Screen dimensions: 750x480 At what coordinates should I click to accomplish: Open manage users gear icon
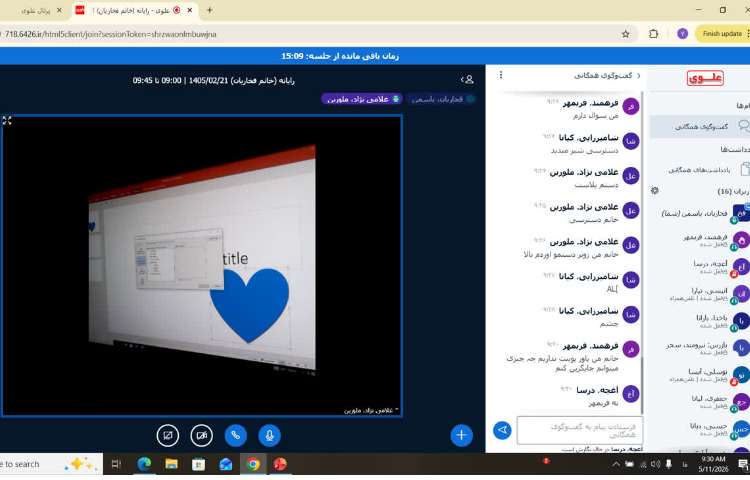(655, 191)
